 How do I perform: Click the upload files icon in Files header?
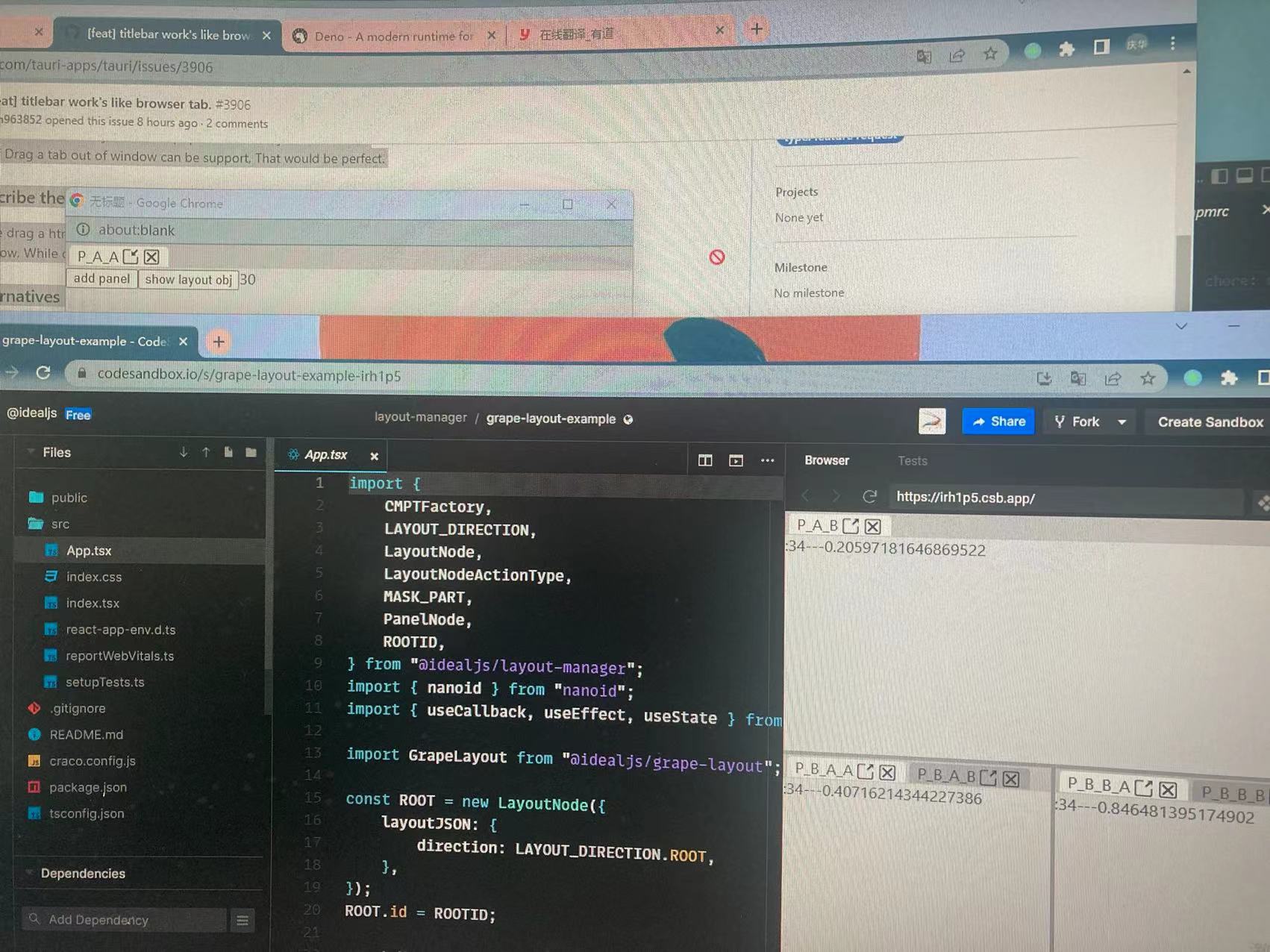click(x=206, y=452)
